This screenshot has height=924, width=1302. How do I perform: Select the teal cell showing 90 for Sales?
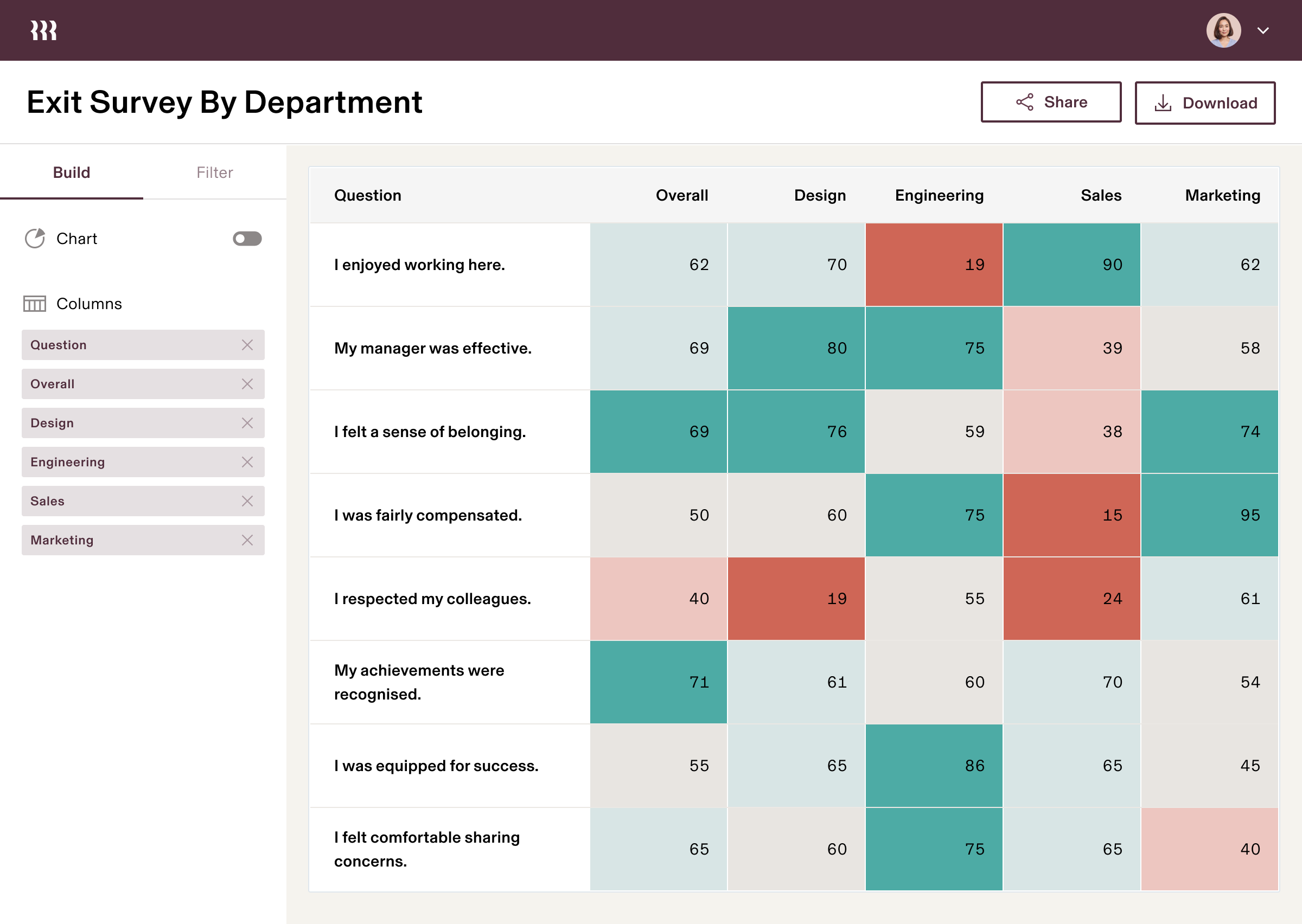(1072, 264)
